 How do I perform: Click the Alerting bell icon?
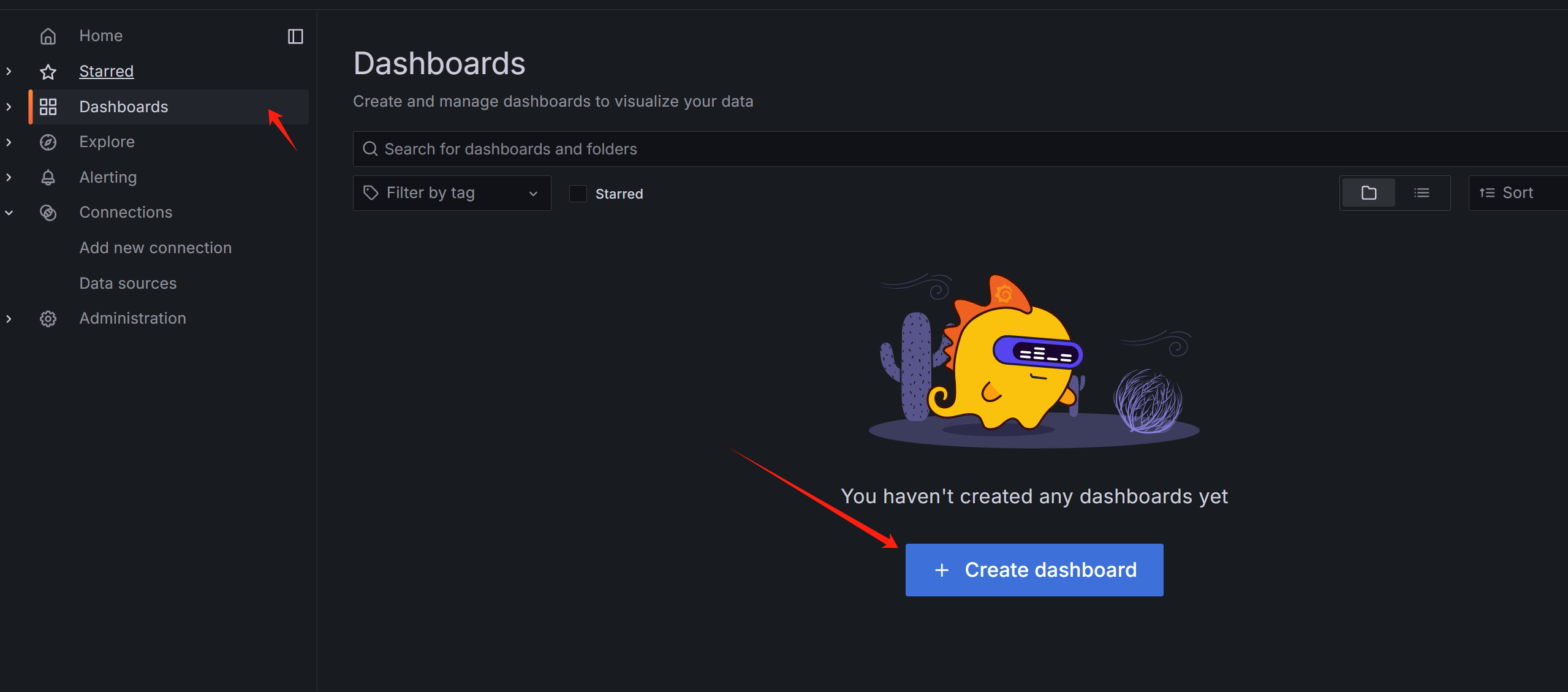click(x=48, y=178)
